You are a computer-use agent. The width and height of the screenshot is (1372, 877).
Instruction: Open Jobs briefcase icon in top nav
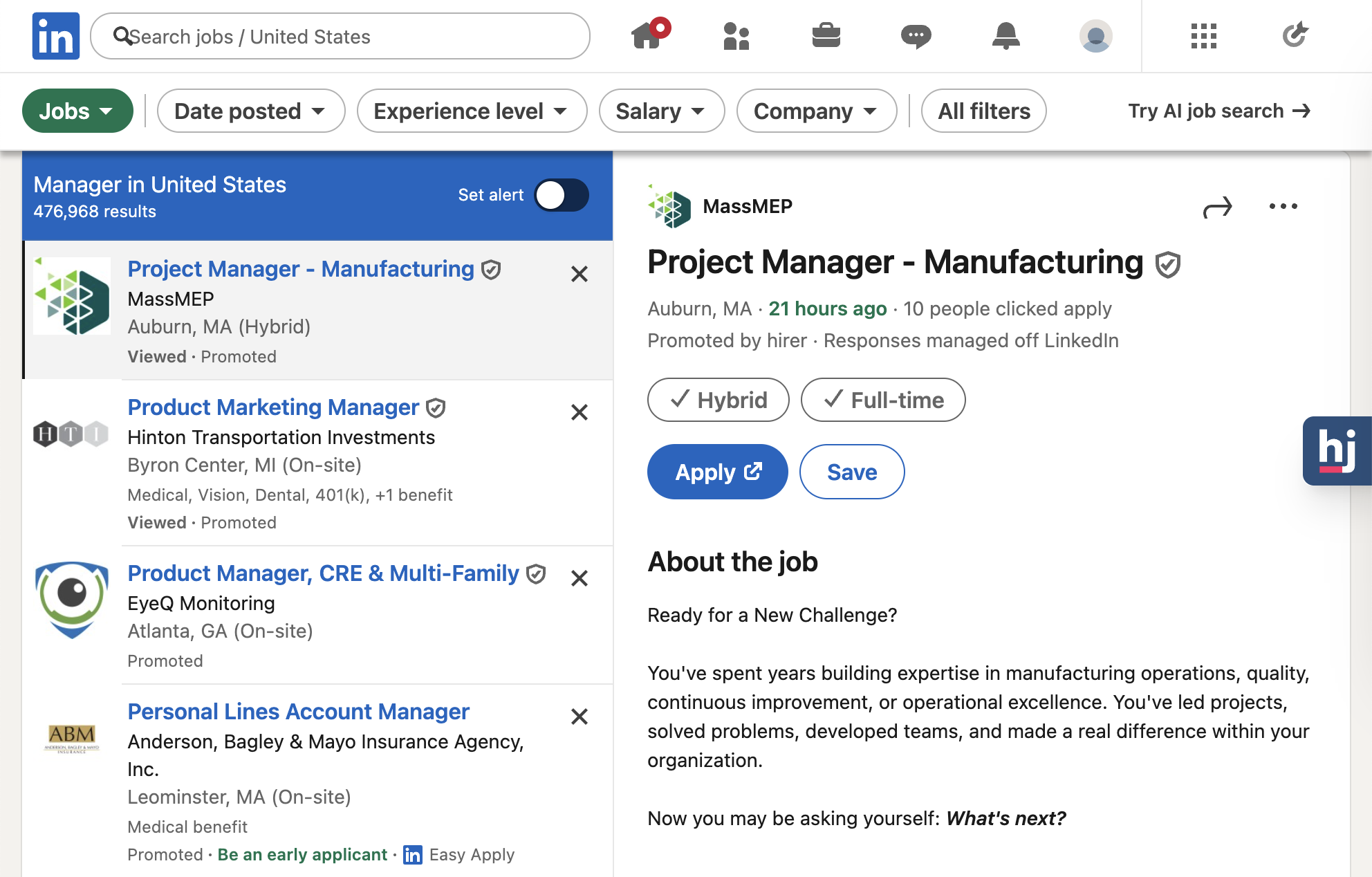point(826,35)
